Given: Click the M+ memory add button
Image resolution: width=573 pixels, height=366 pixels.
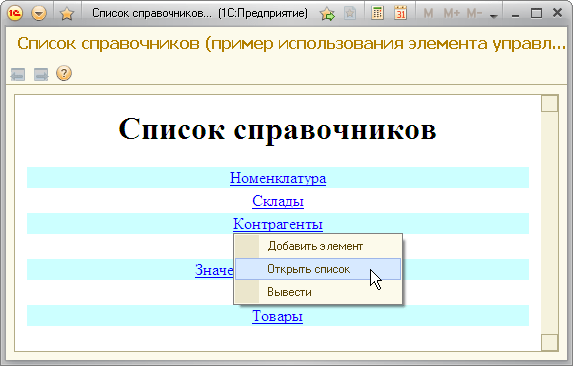Looking at the screenshot, I should click(x=452, y=14).
